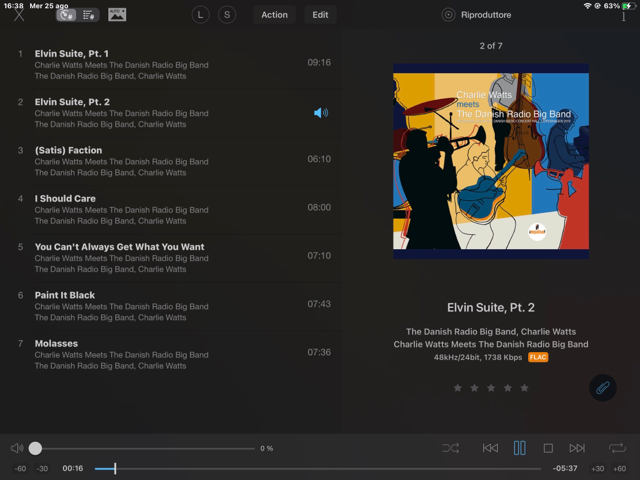Tap the artist line under the track title
Viewport: 640px width, 480px height.
click(x=491, y=331)
